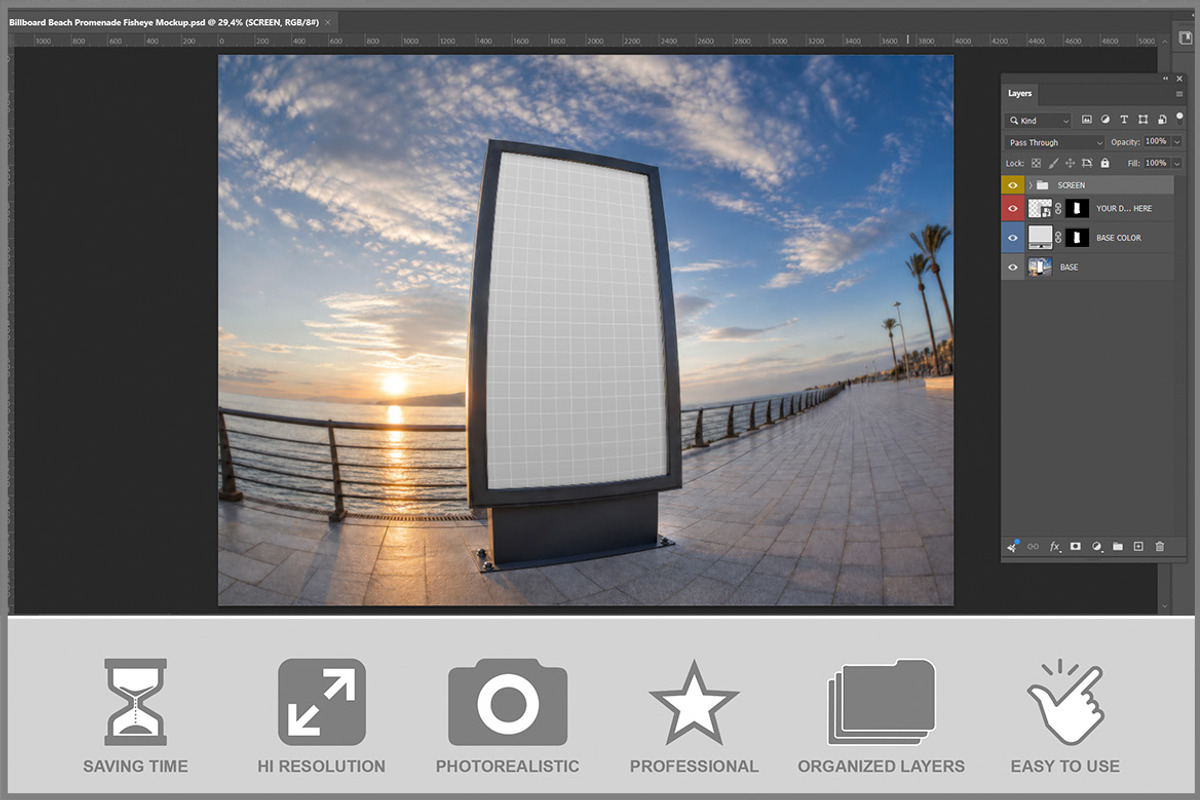Click lock image pixels brush icon
This screenshot has height=800, width=1200.
coord(1053,163)
